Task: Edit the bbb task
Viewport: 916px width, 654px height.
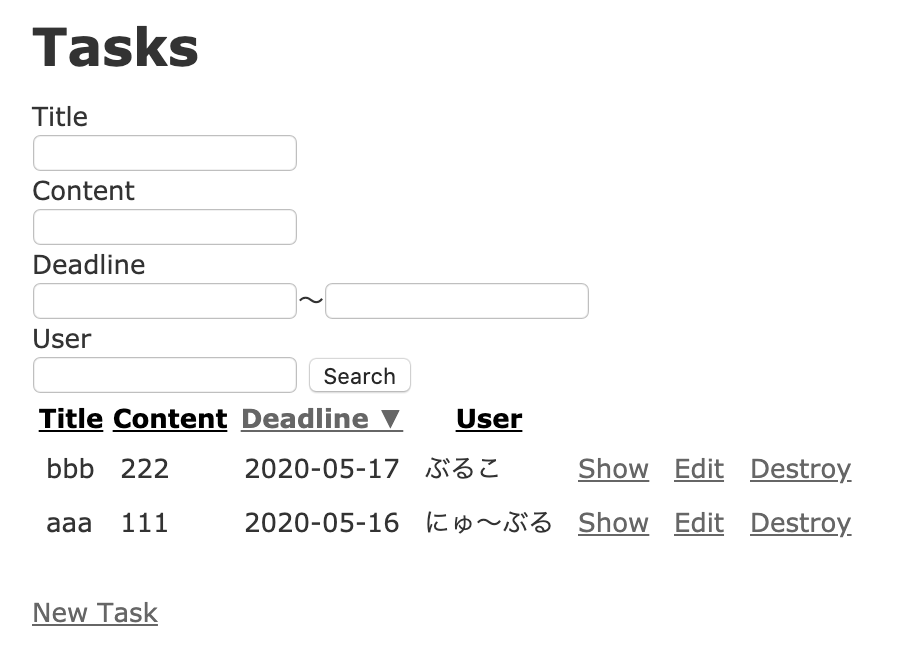Action: (699, 469)
